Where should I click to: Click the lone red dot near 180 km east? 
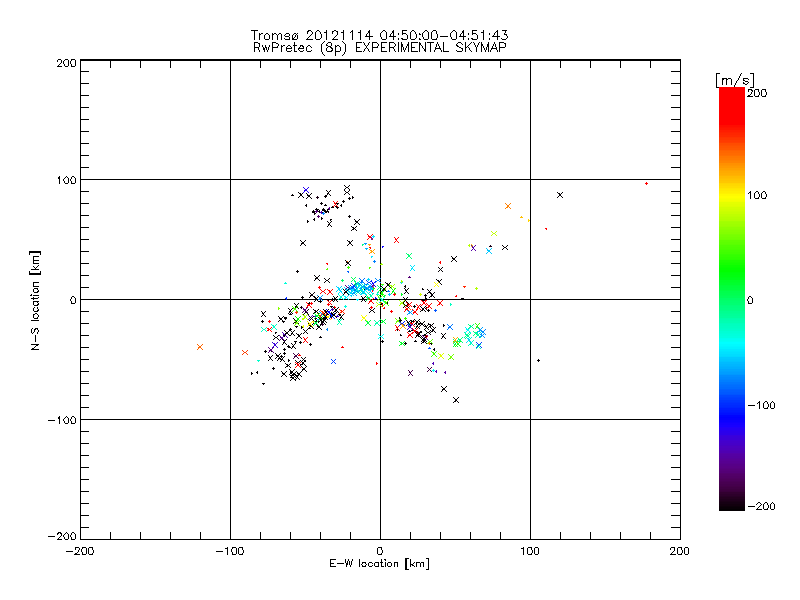[646, 183]
